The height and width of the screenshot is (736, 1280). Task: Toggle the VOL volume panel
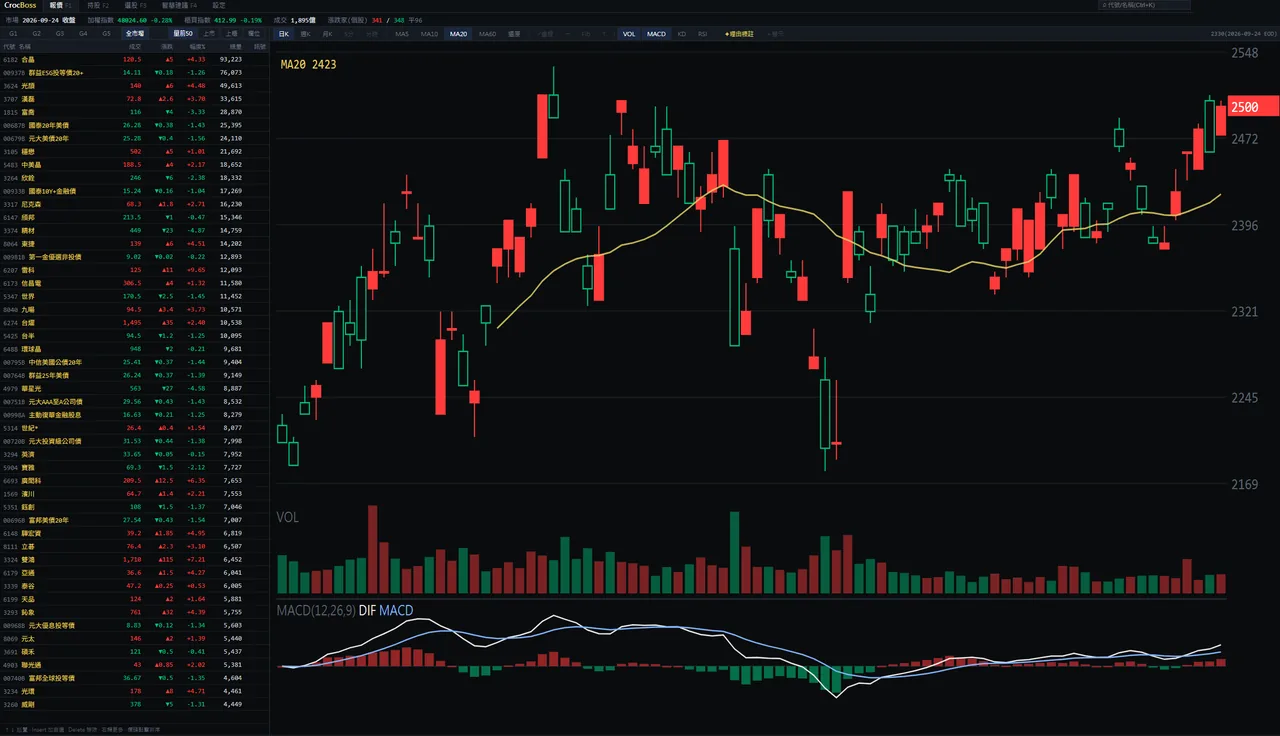(x=629, y=34)
